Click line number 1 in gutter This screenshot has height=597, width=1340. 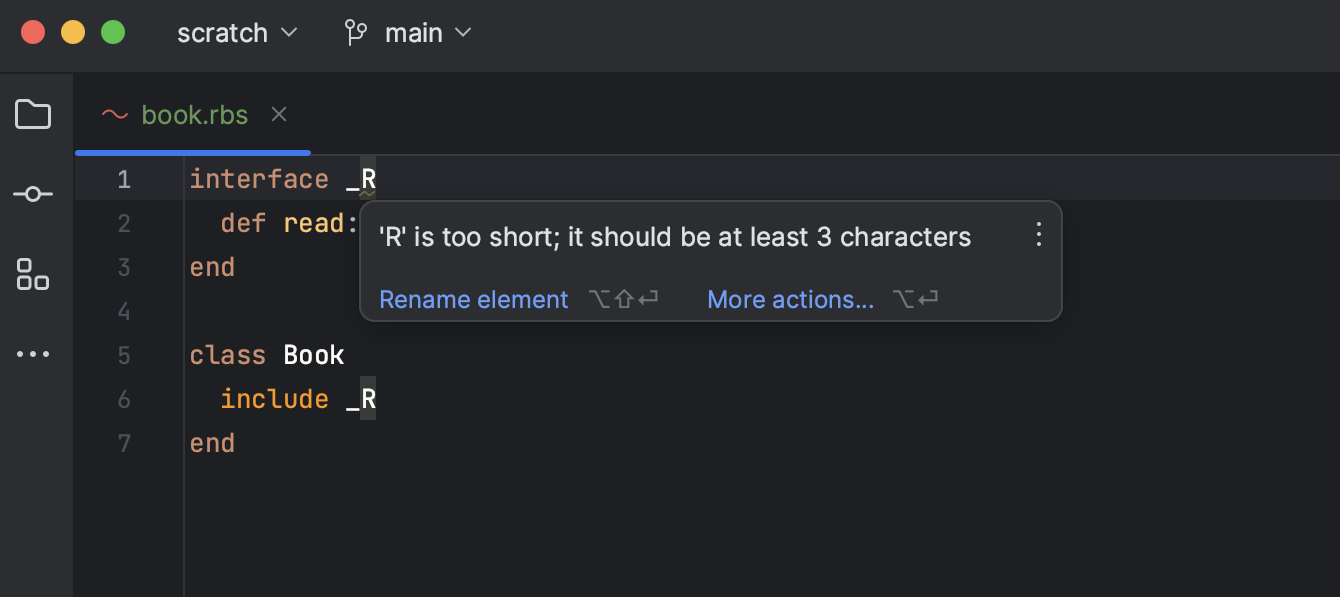point(124,179)
